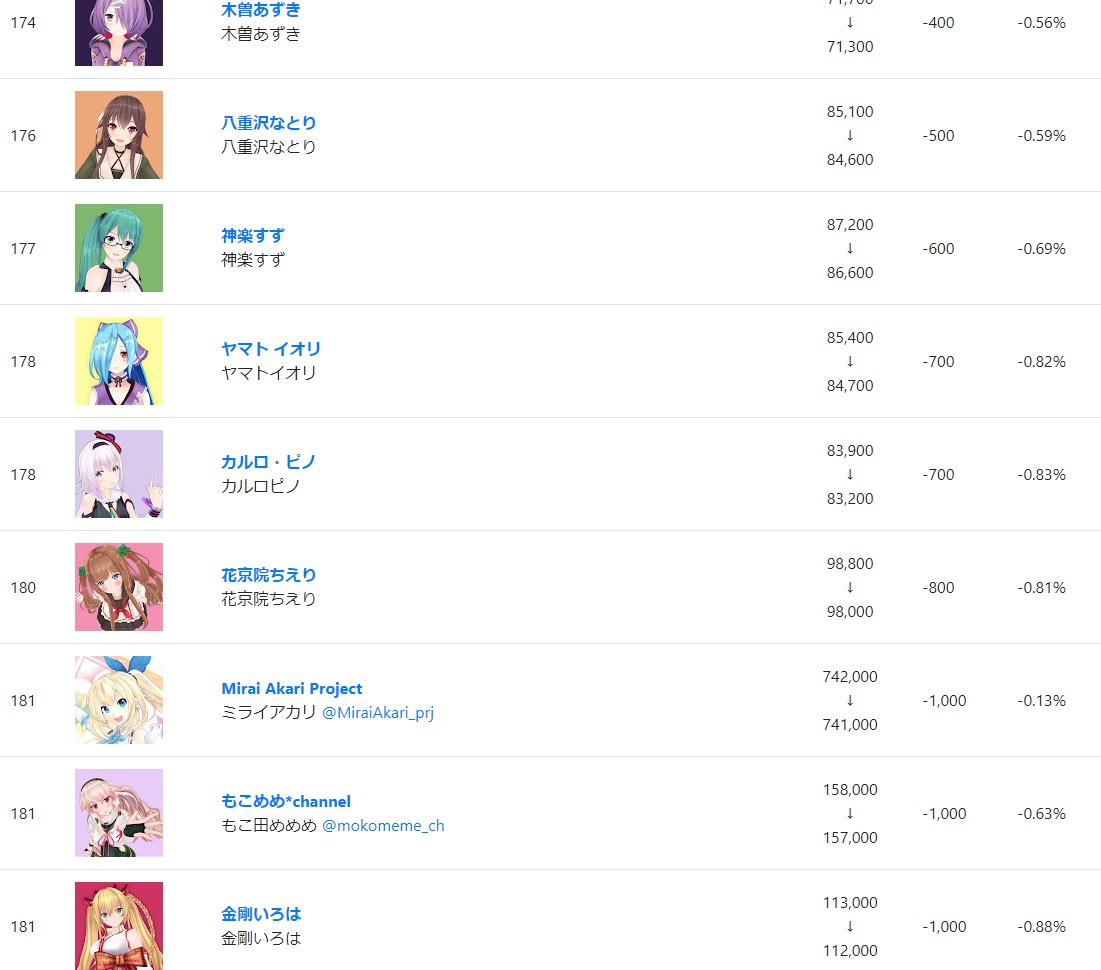This screenshot has height=970, width=1101.
Task: Visit @mokomeme_ch Twitter handle link
Action: click(x=383, y=826)
